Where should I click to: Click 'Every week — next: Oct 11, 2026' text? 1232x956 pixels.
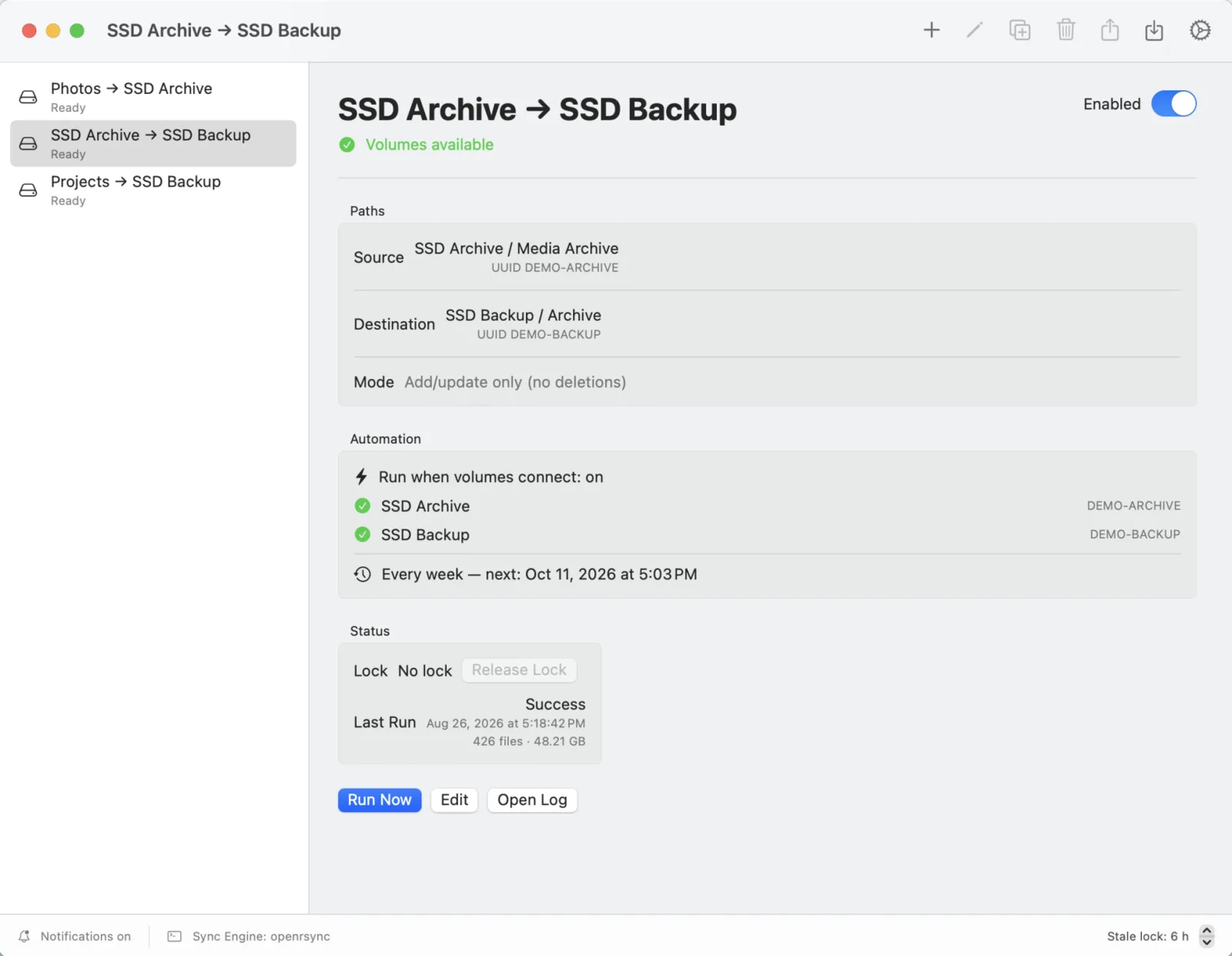(540, 575)
